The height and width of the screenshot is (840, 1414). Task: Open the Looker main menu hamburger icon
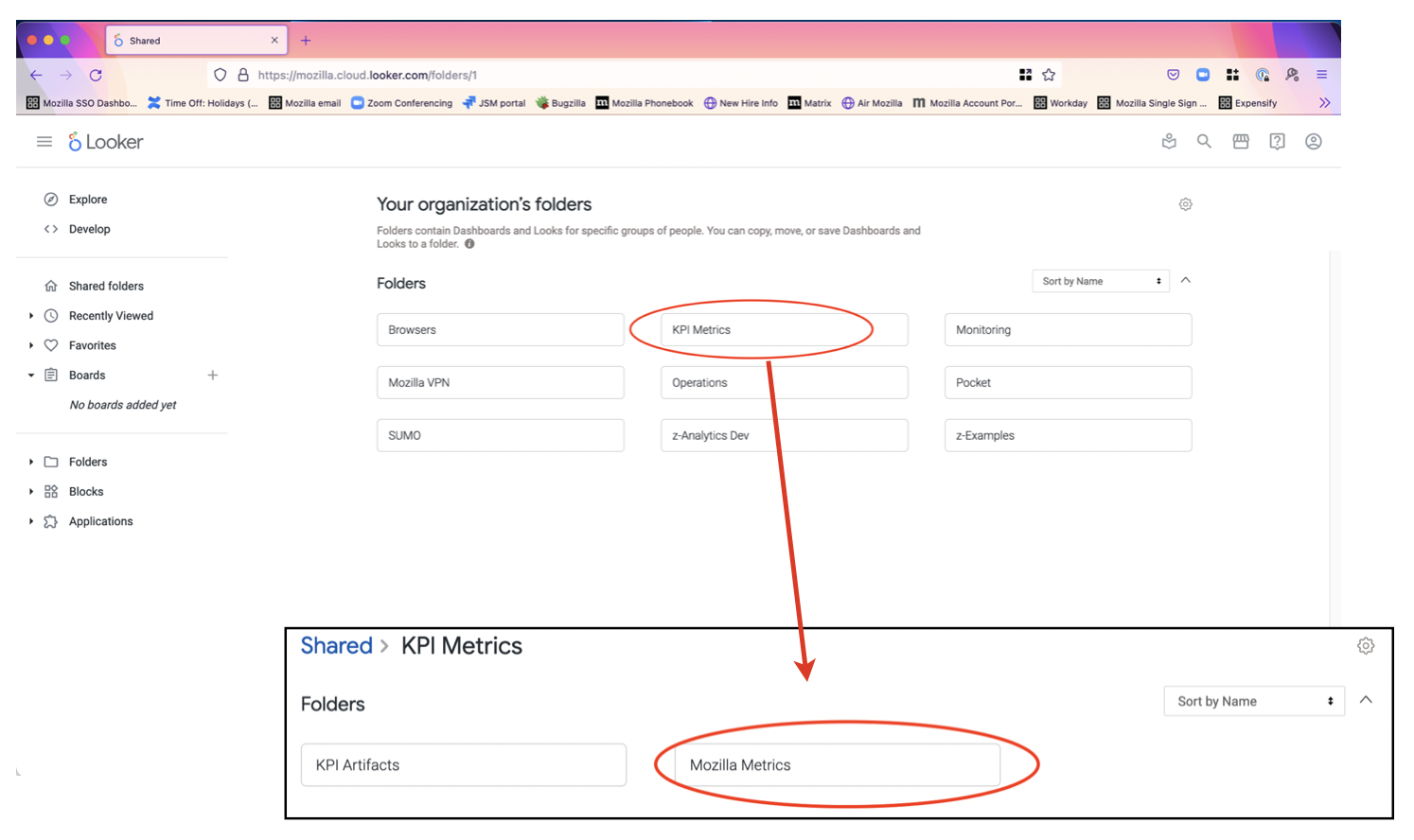click(x=44, y=142)
